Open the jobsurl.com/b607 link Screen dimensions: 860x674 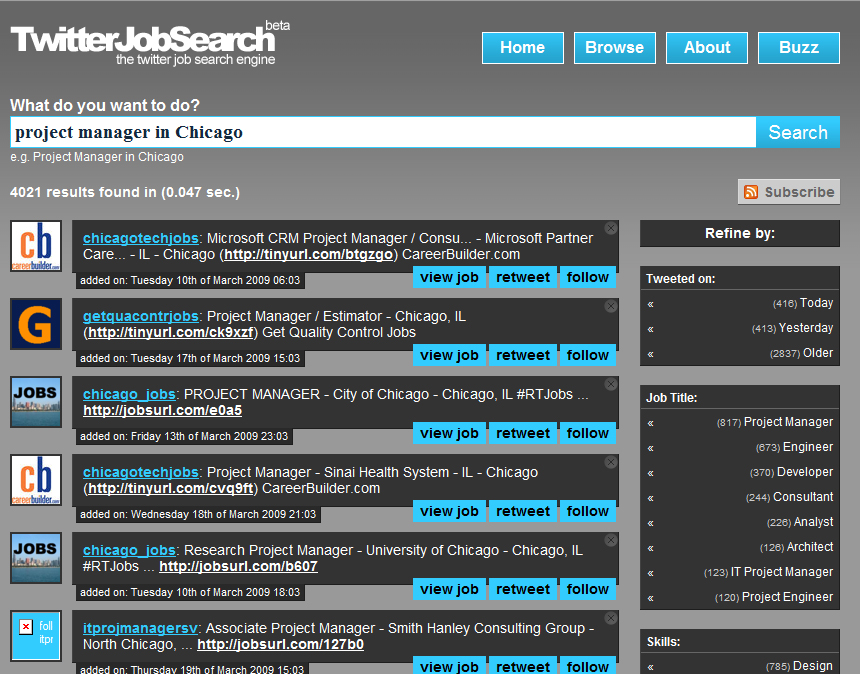pyautogui.click(x=239, y=566)
